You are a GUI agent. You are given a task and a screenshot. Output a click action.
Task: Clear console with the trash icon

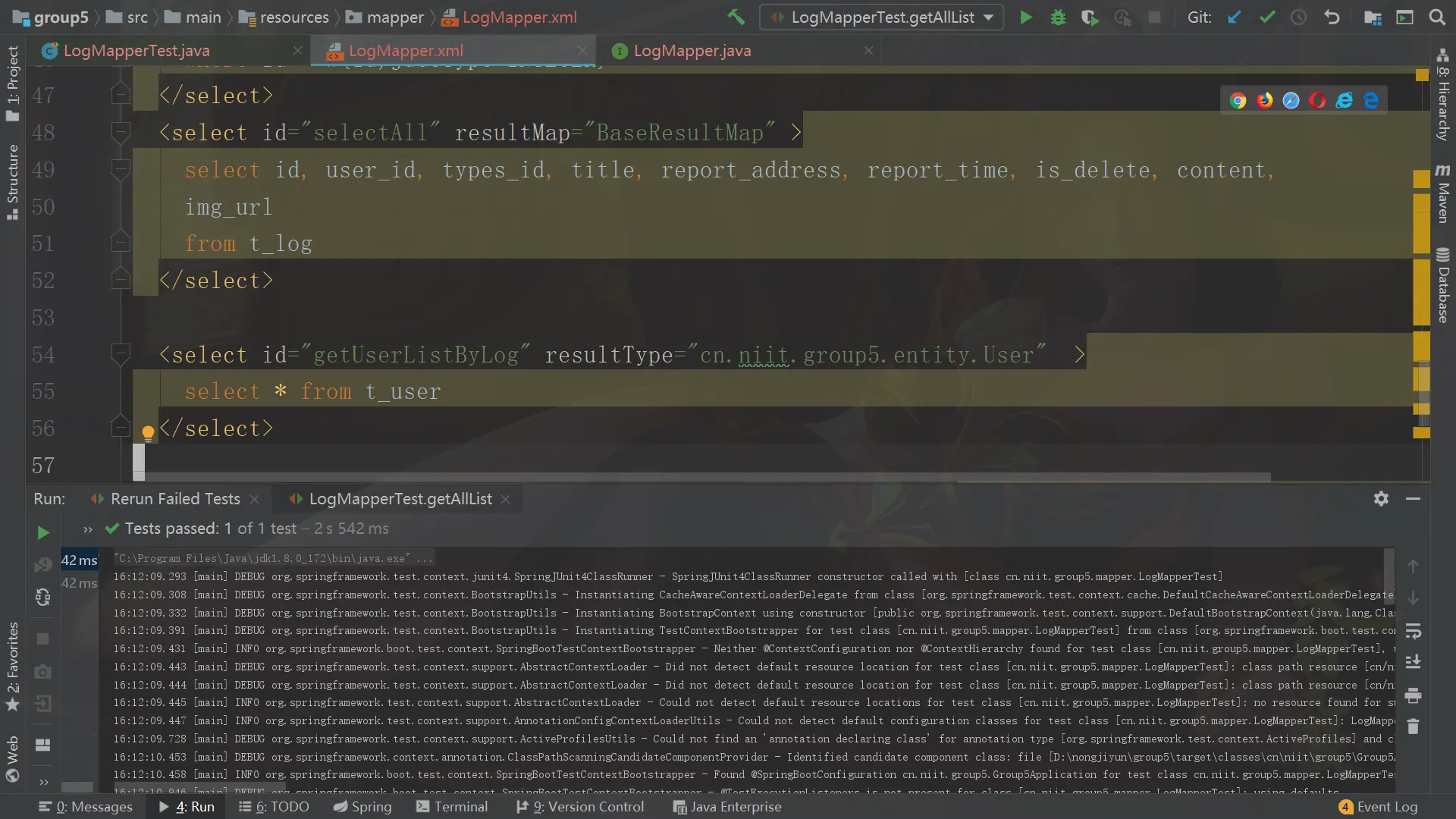[1413, 726]
